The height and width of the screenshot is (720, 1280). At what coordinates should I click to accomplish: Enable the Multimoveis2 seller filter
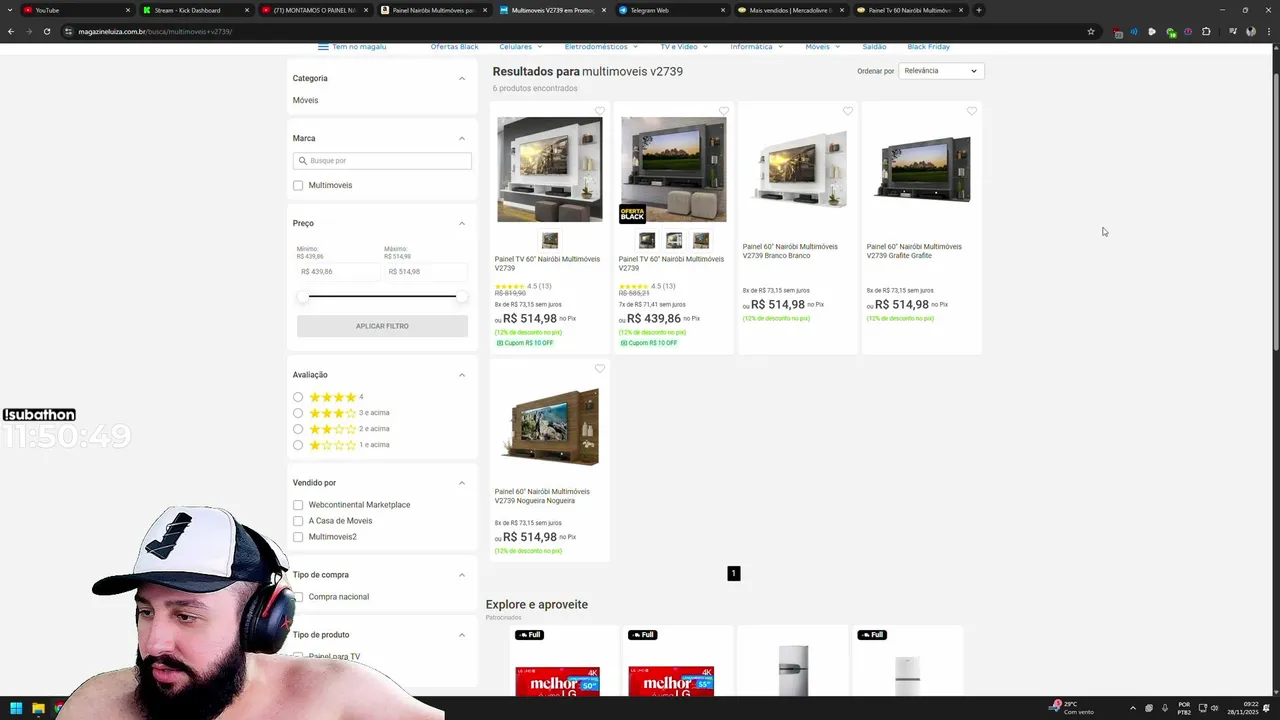click(x=298, y=537)
